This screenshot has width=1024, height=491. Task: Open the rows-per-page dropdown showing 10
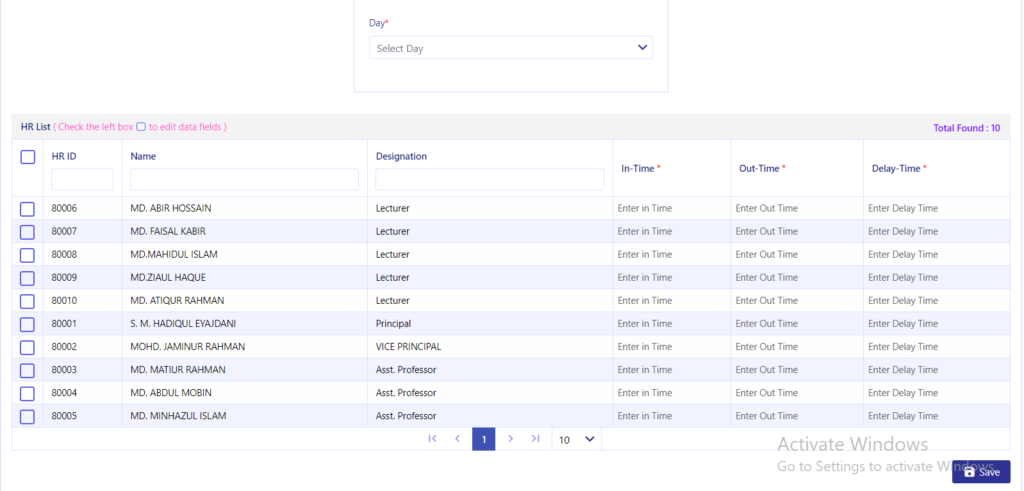tap(577, 439)
